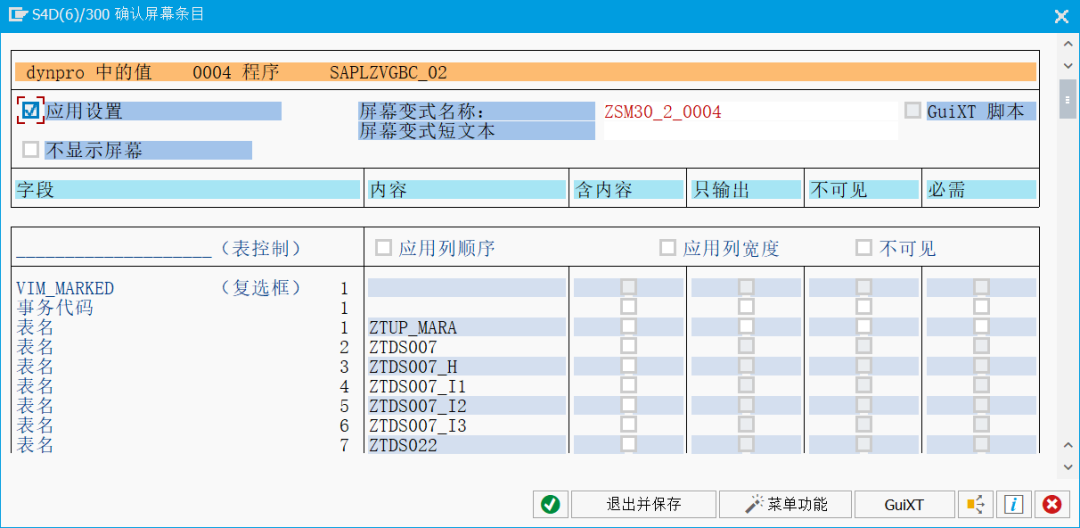Click the outer scrollbar up arrow
This screenshot has height=528, width=1080.
(1068, 43)
